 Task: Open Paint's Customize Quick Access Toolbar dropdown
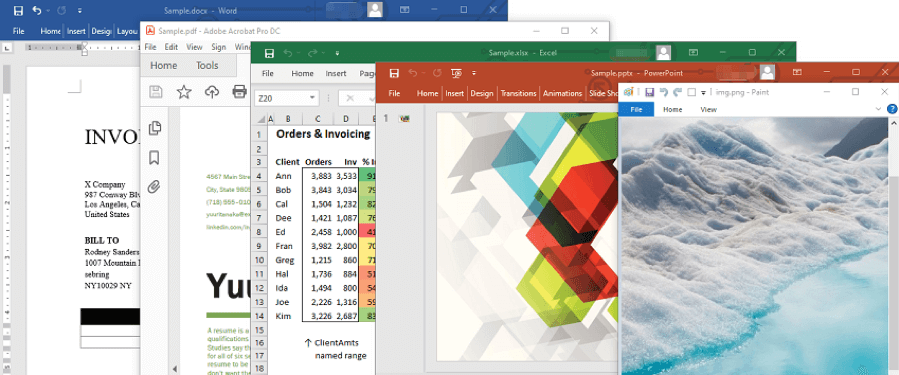coord(703,92)
